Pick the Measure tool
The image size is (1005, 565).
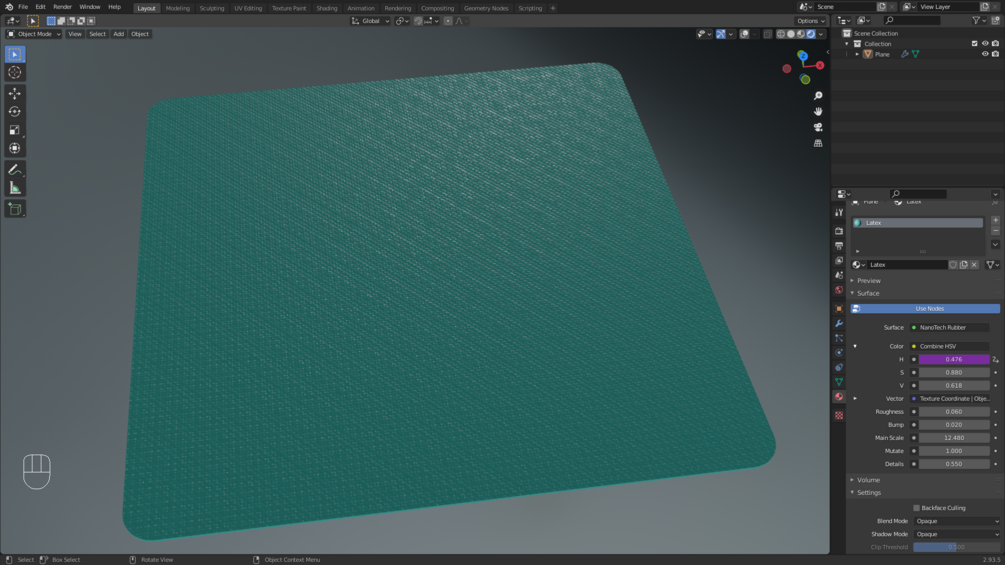click(15, 188)
